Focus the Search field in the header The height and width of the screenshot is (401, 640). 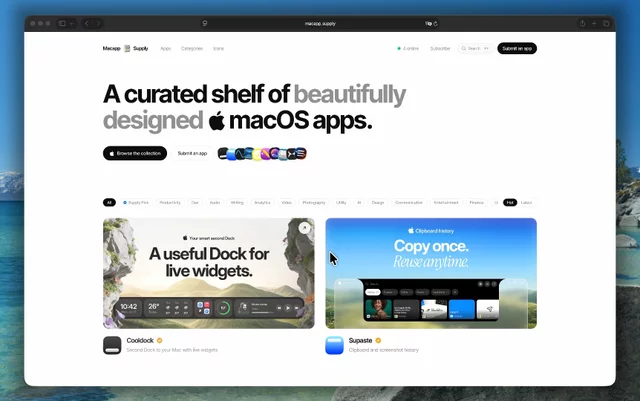click(476, 49)
